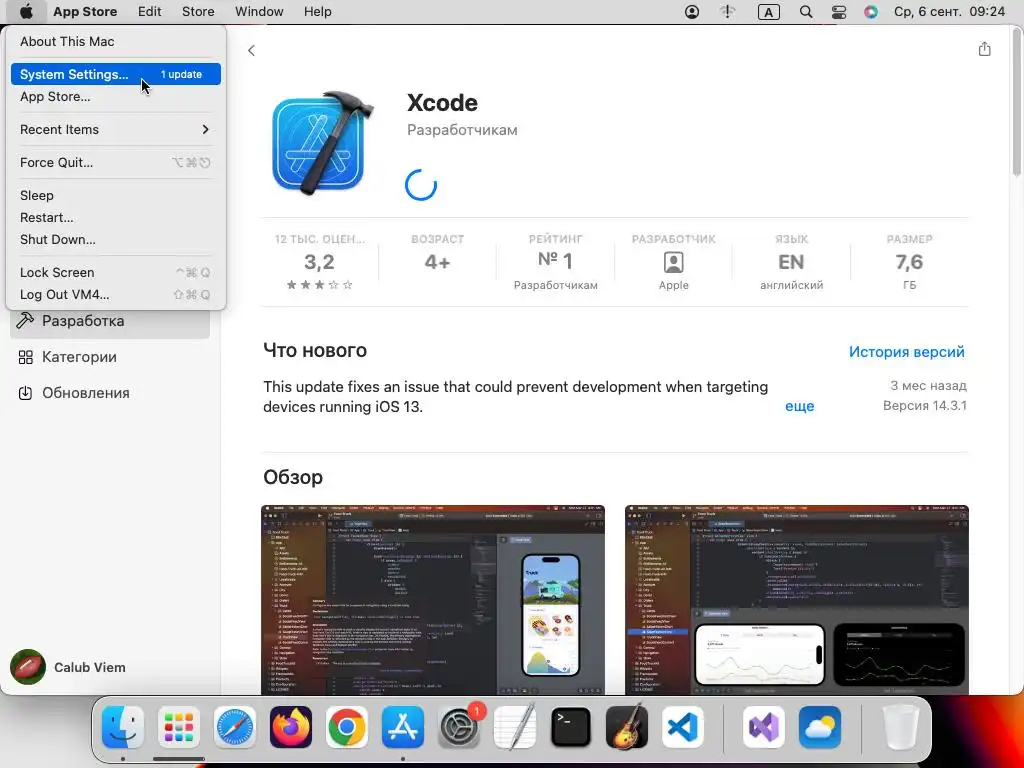1024x768 pixels.
Task: Launch GarageBand from the Dock
Action: pos(627,727)
